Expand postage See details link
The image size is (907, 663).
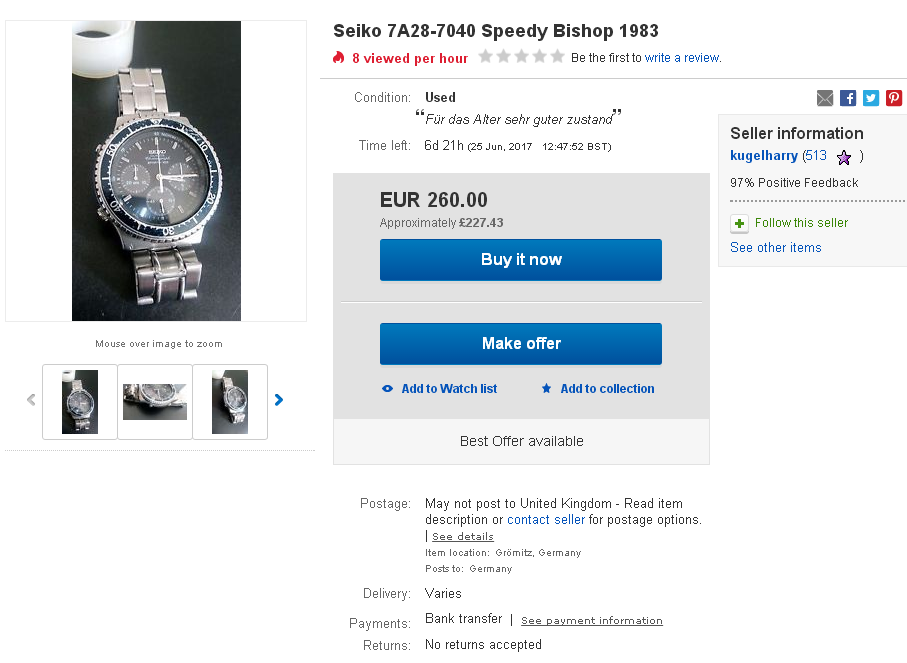[x=463, y=537]
